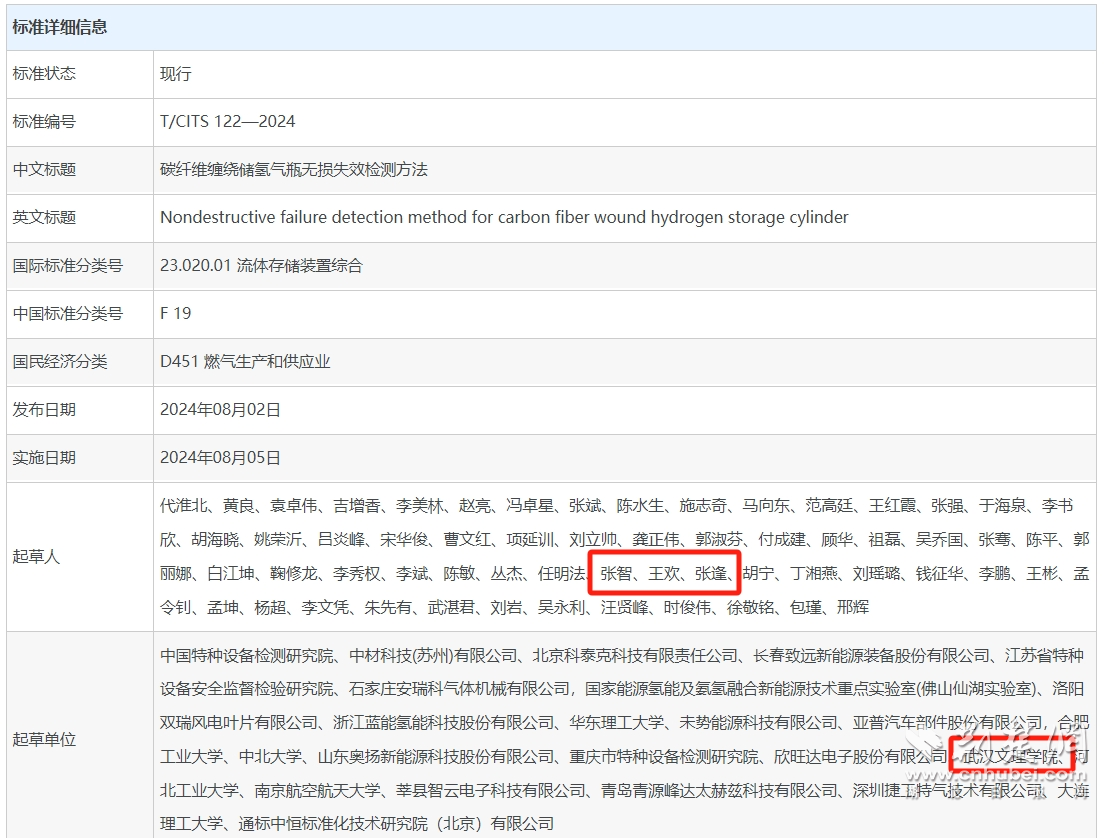The height and width of the screenshot is (838, 1110).
Task: Click the implementation date 2024年08月05日
Action: point(220,458)
